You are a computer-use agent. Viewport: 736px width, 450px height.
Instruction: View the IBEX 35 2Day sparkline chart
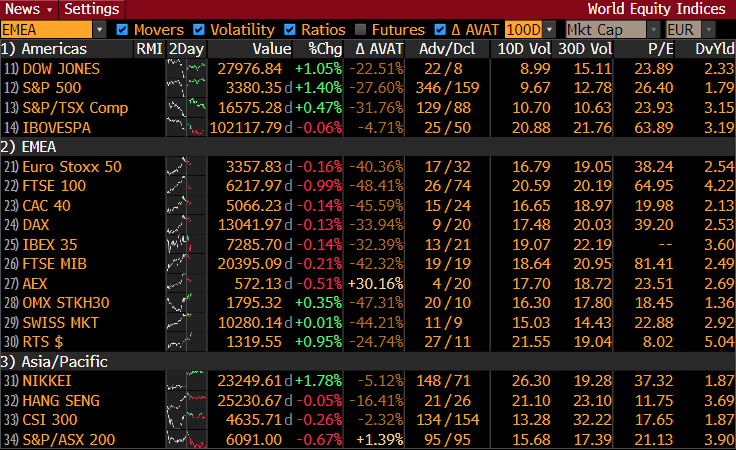(186, 244)
